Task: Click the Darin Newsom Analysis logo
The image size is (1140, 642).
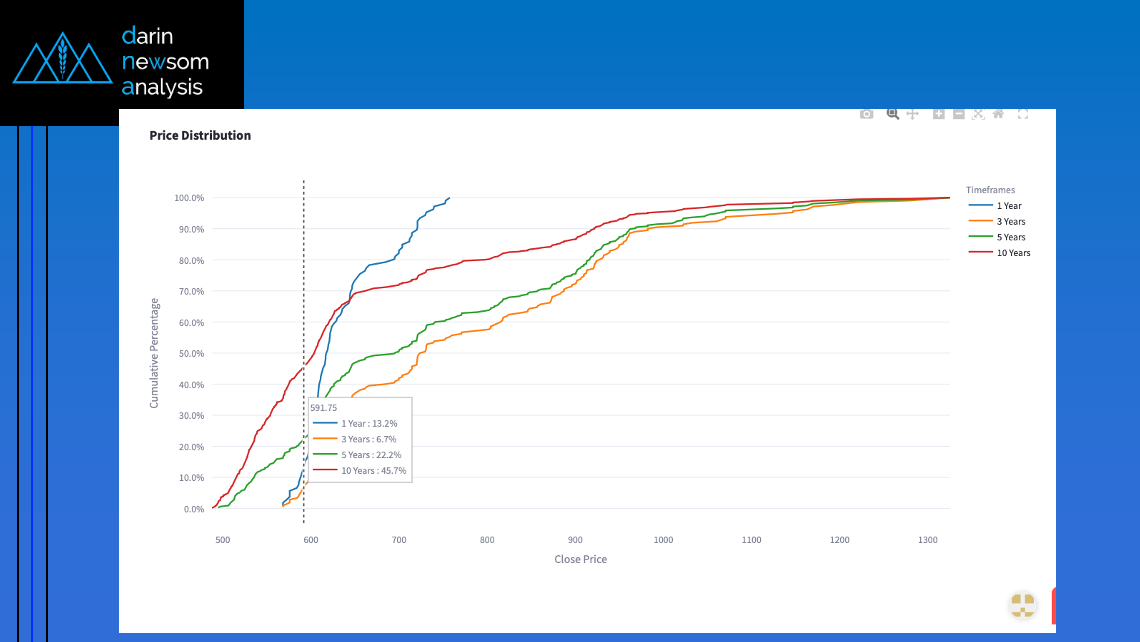Action: (x=121, y=61)
